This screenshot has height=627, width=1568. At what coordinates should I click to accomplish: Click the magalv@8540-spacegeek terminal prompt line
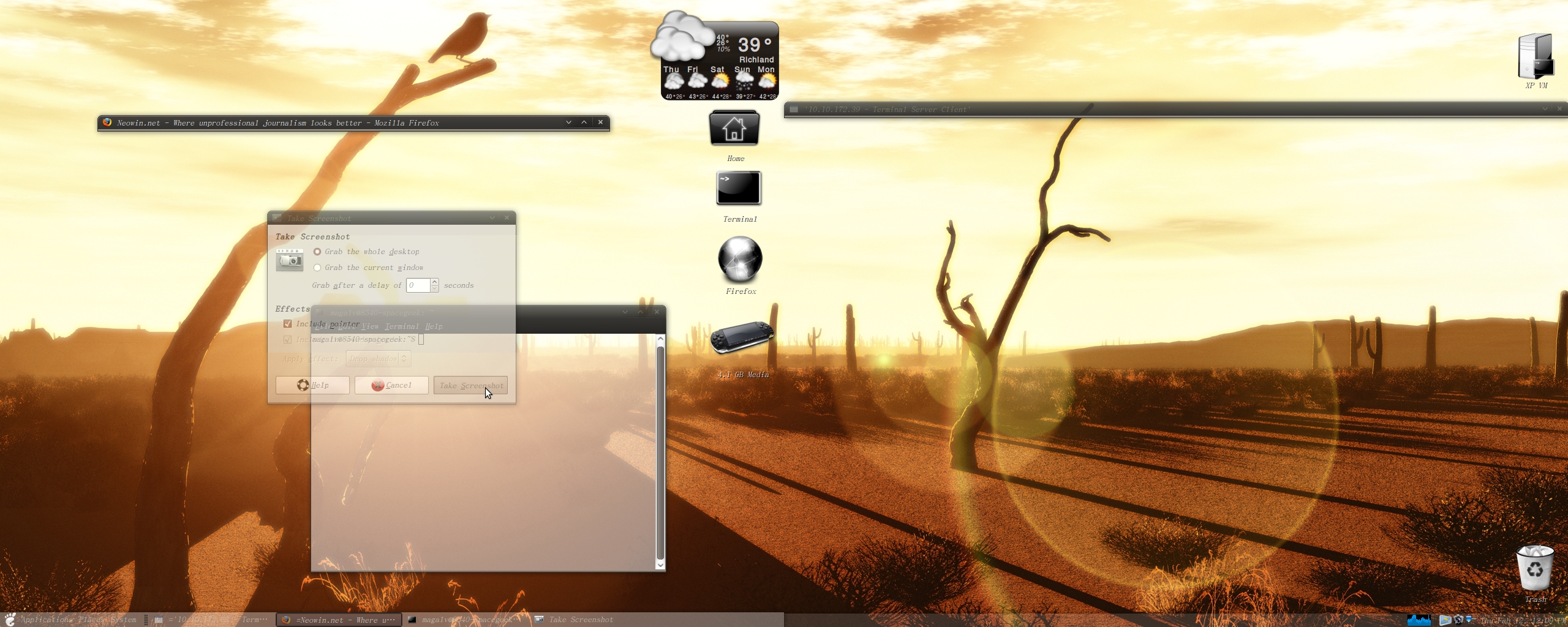[367, 339]
